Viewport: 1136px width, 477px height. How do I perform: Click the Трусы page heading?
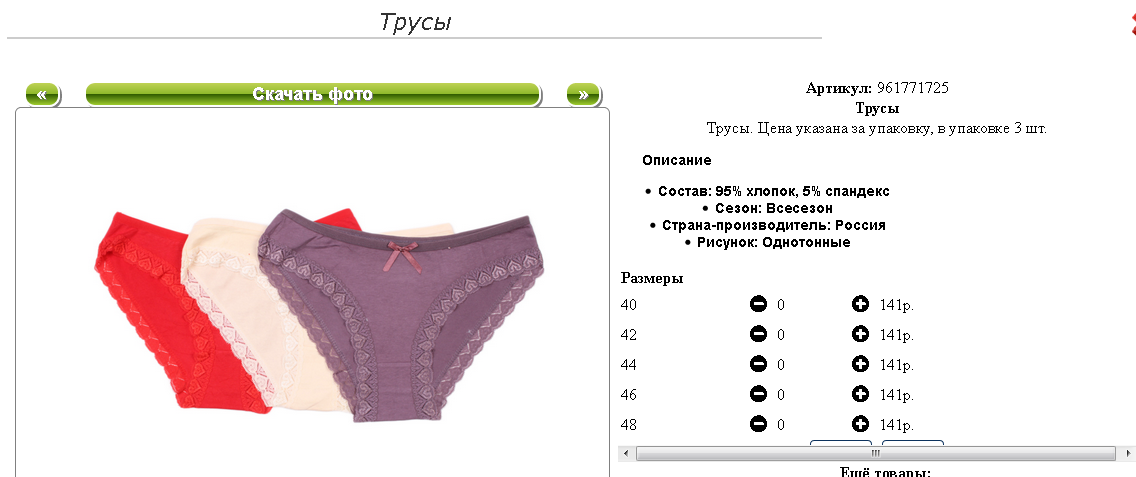click(415, 22)
